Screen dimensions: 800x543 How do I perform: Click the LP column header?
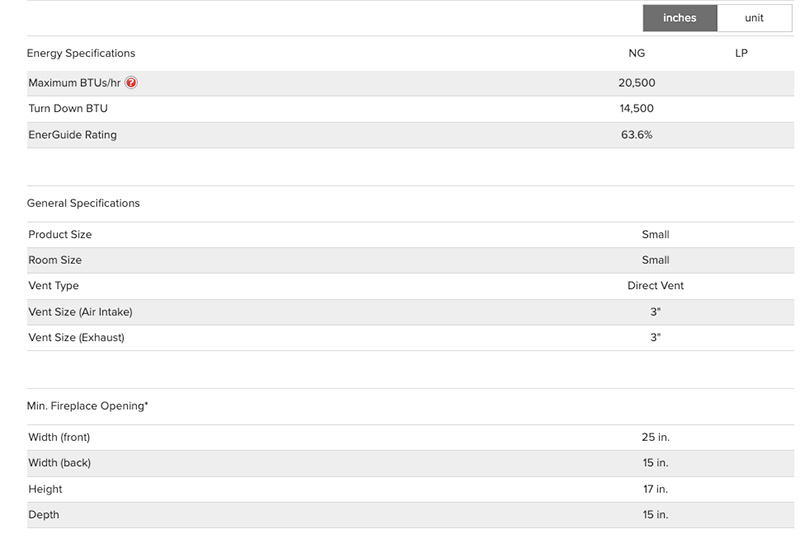tap(741, 53)
